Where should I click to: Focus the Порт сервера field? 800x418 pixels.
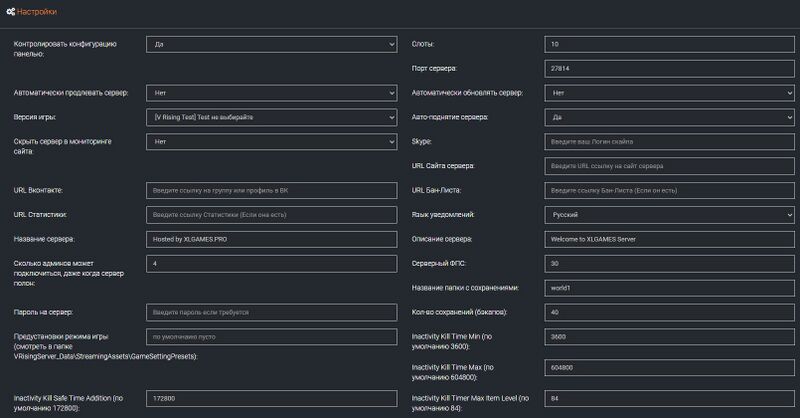click(670, 68)
